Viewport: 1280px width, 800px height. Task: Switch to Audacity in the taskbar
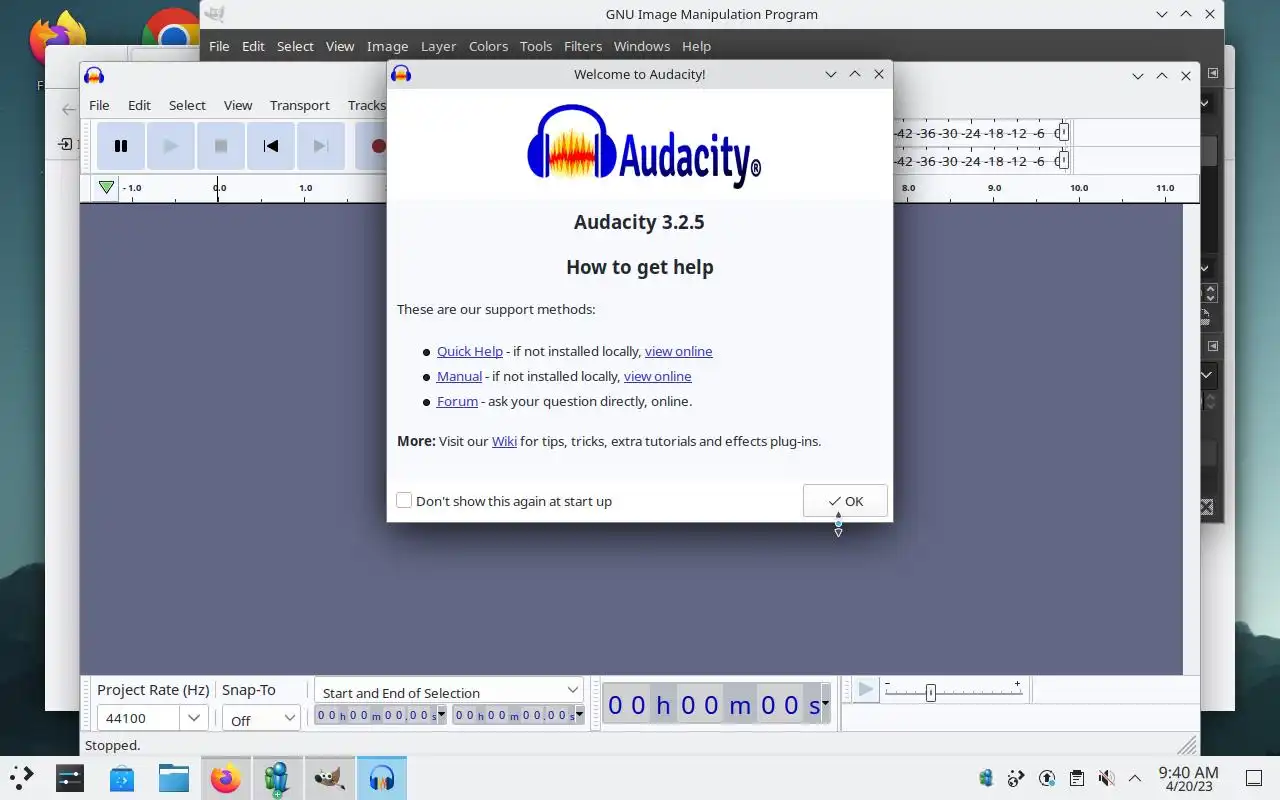tap(382, 777)
